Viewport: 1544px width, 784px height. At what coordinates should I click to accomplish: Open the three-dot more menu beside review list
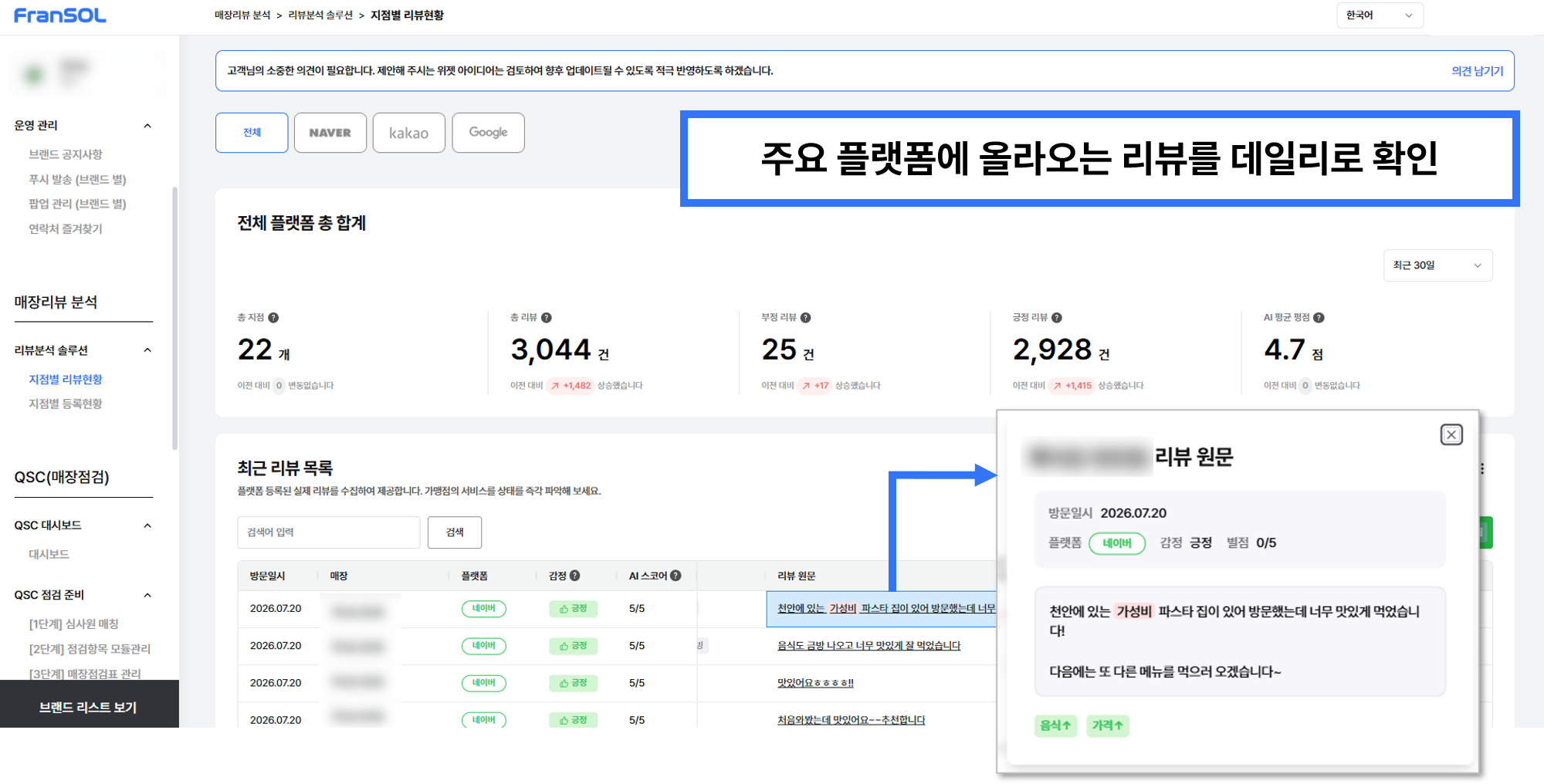click(x=1482, y=468)
